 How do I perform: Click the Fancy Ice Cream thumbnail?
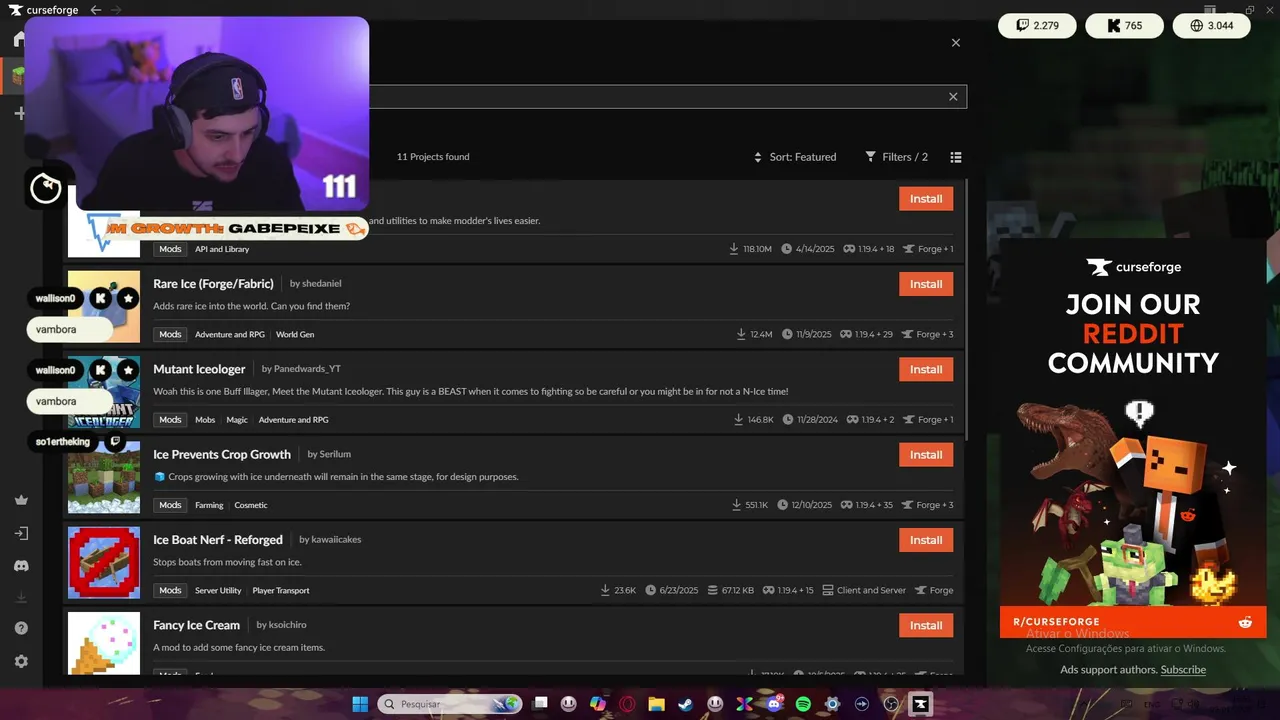click(x=104, y=643)
